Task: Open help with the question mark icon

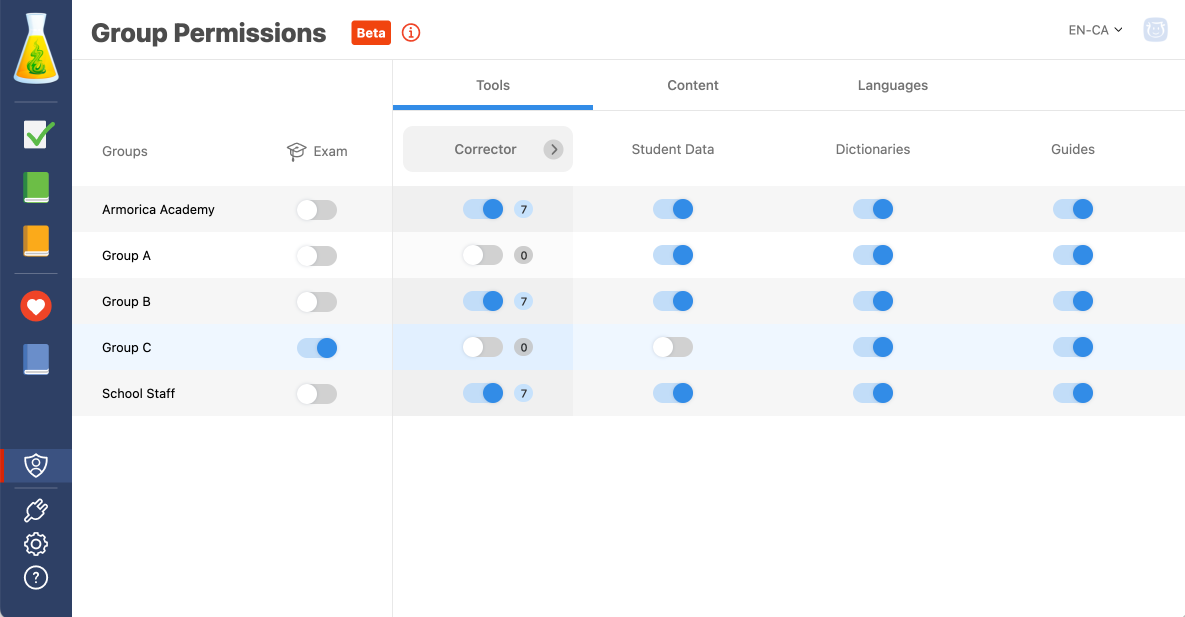Action: 36,578
